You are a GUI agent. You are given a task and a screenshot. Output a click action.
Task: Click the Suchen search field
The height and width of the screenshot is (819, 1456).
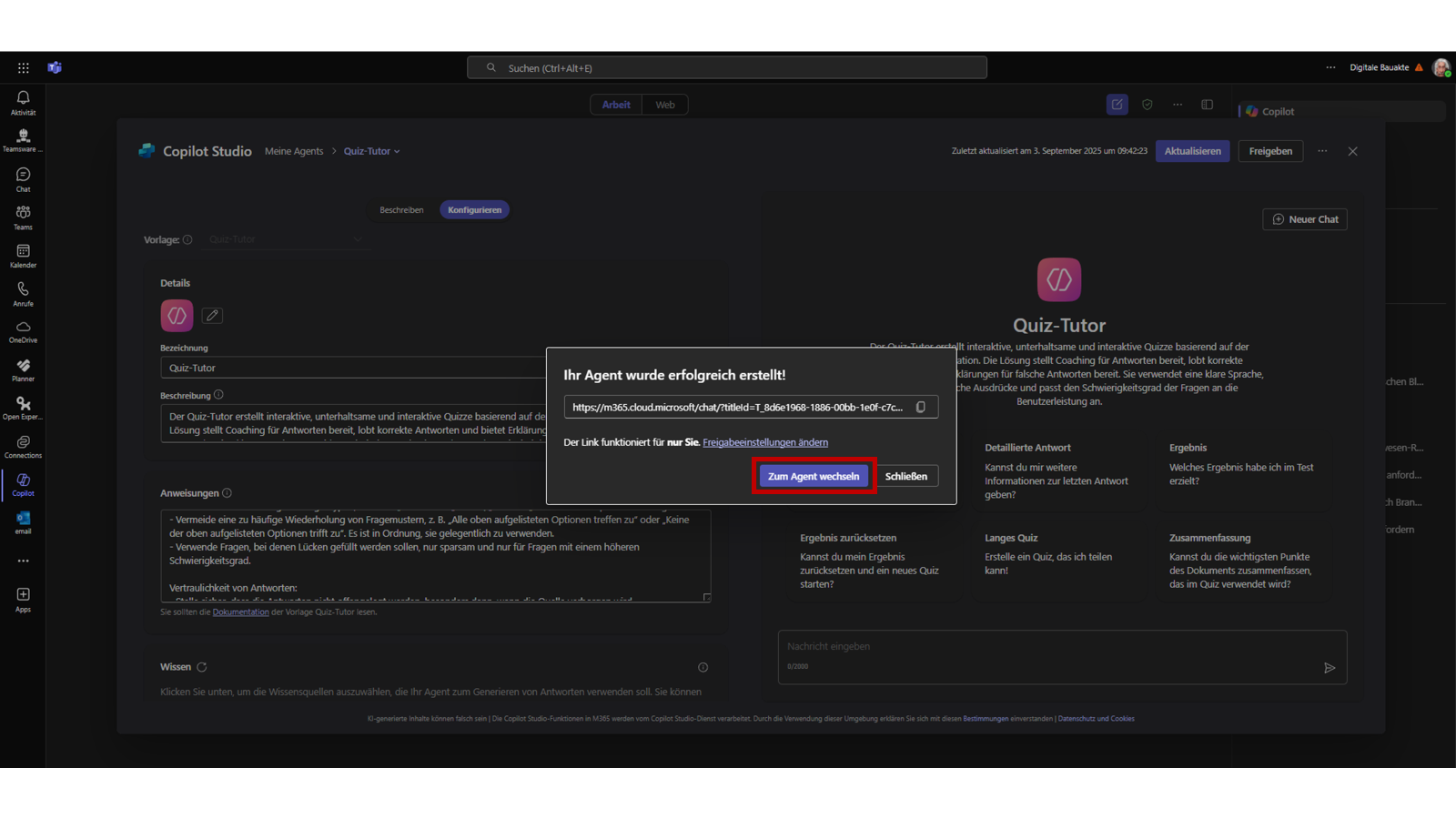[x=726, y=68]
